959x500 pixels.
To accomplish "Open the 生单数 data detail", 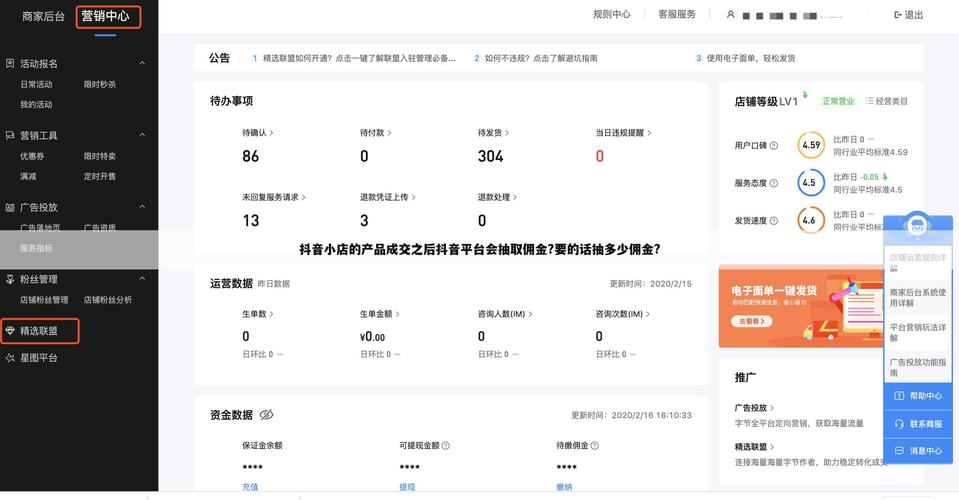I will coord(257,314).
